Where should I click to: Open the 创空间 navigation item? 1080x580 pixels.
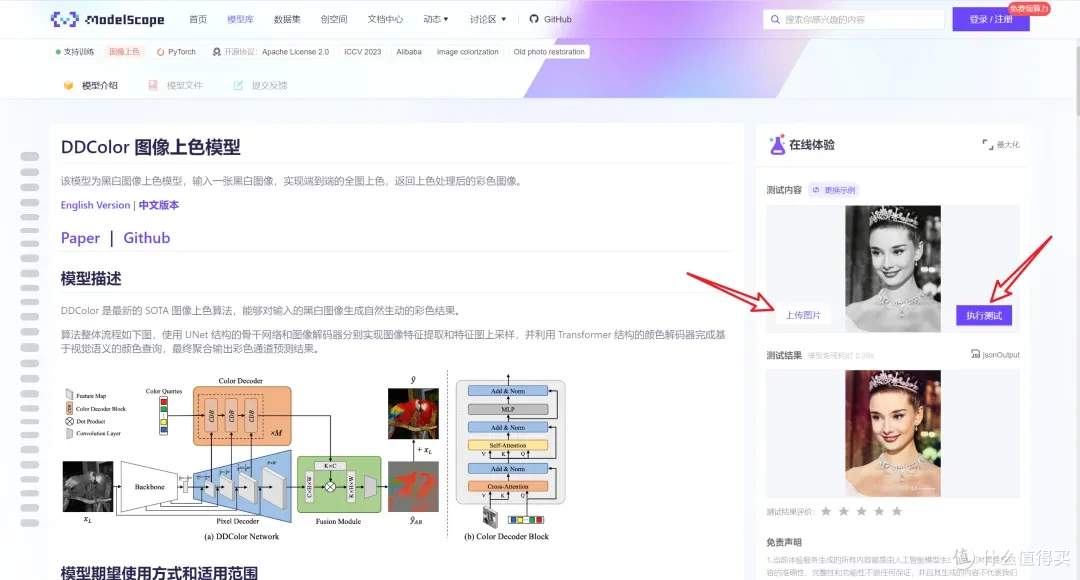[334, 19]
